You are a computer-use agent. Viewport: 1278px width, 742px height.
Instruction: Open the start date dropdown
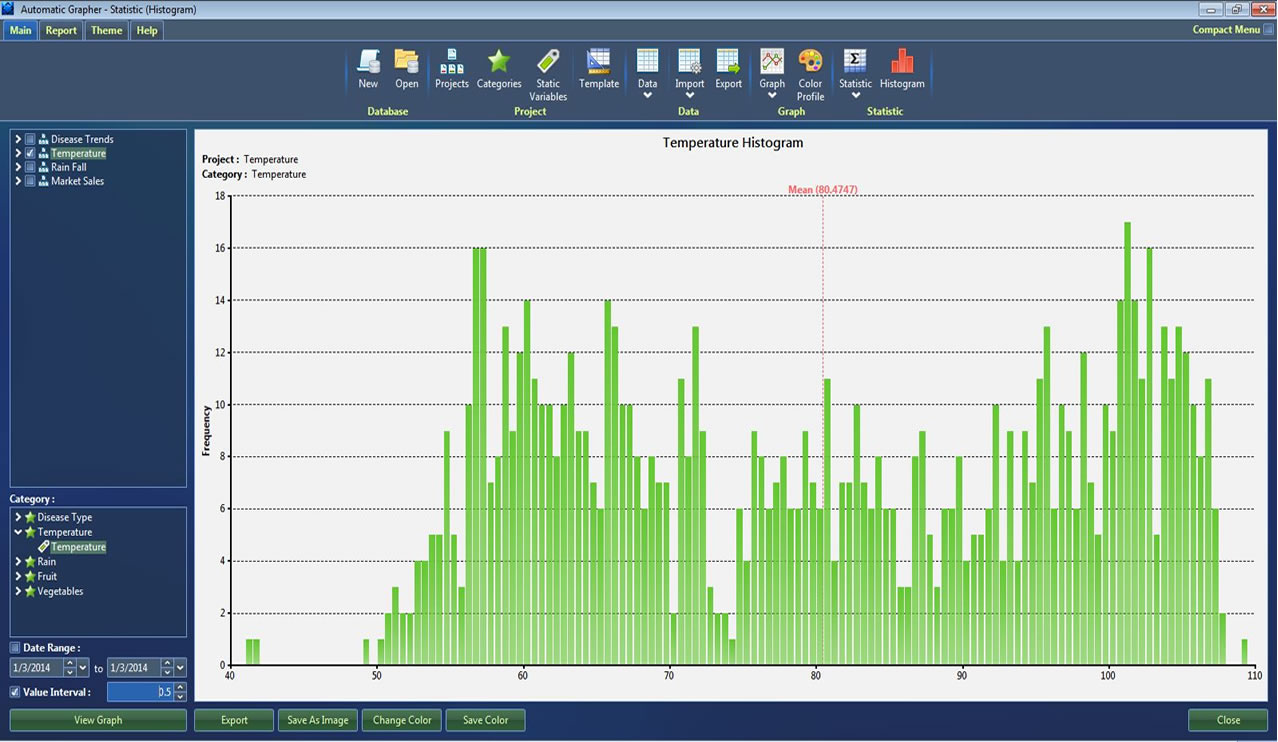(x=83, y=668)
